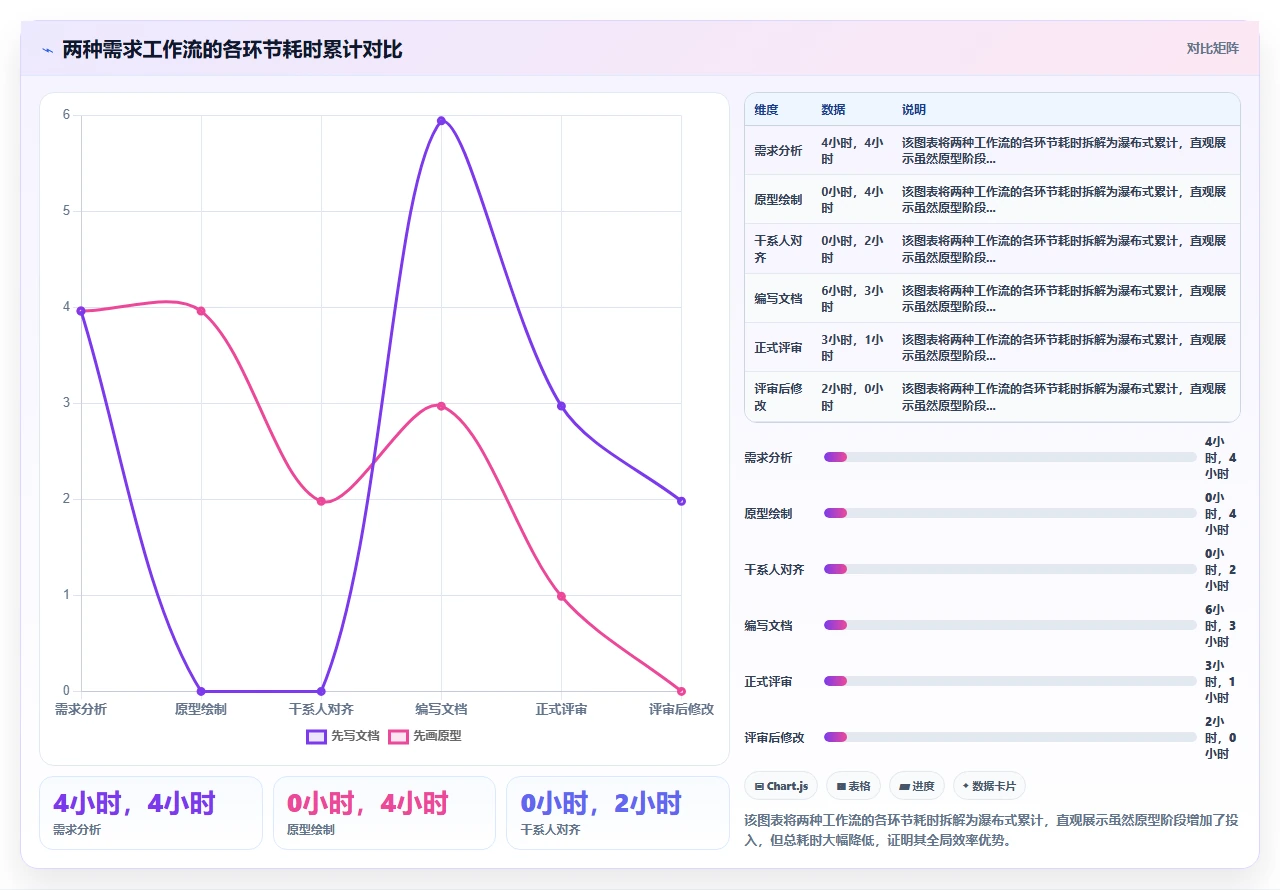Image resolution: width=1280 pixels, height=890 pixels.
Task: Open the 需求分析 stat card
Action: [x=151, y=813]
